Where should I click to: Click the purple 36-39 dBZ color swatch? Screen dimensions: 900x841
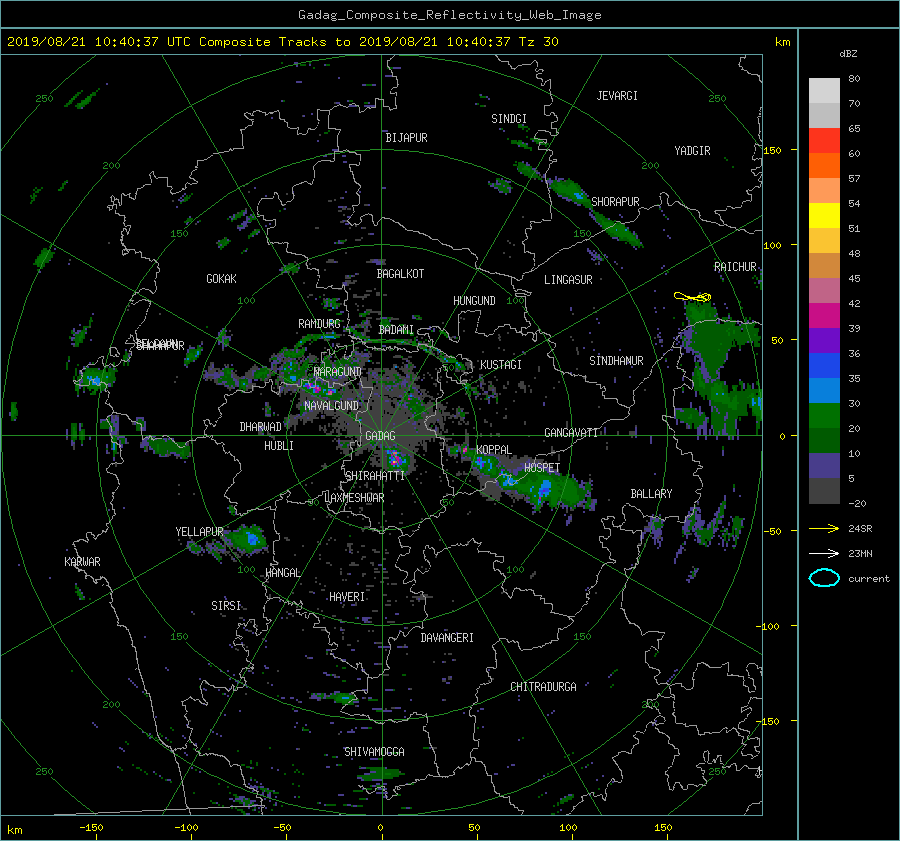824,340
